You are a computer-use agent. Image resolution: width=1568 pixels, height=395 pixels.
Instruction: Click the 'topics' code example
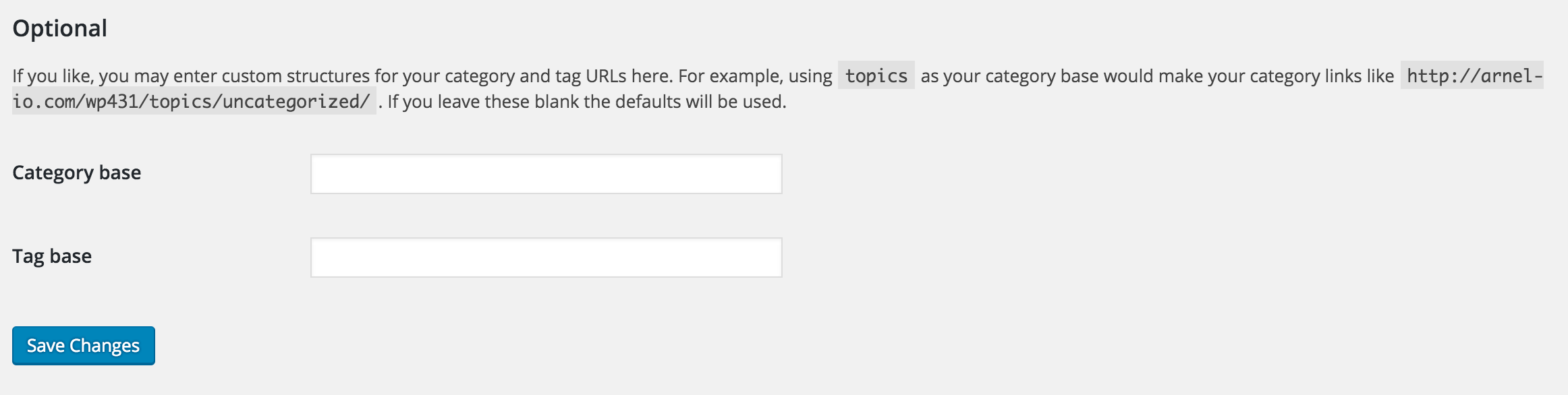[x=876, y=75]
